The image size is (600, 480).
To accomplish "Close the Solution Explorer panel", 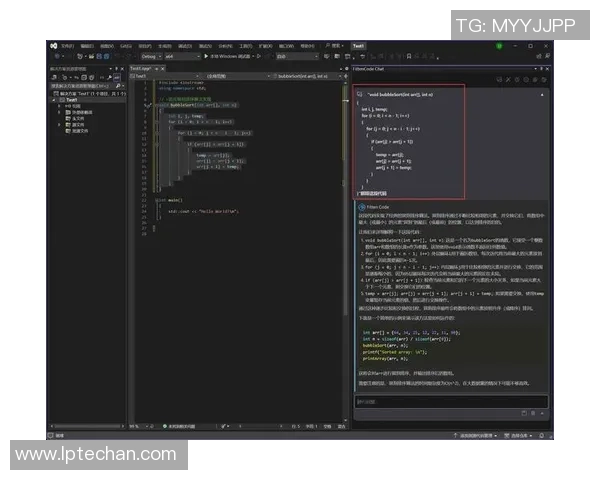I will click(122, 69).
